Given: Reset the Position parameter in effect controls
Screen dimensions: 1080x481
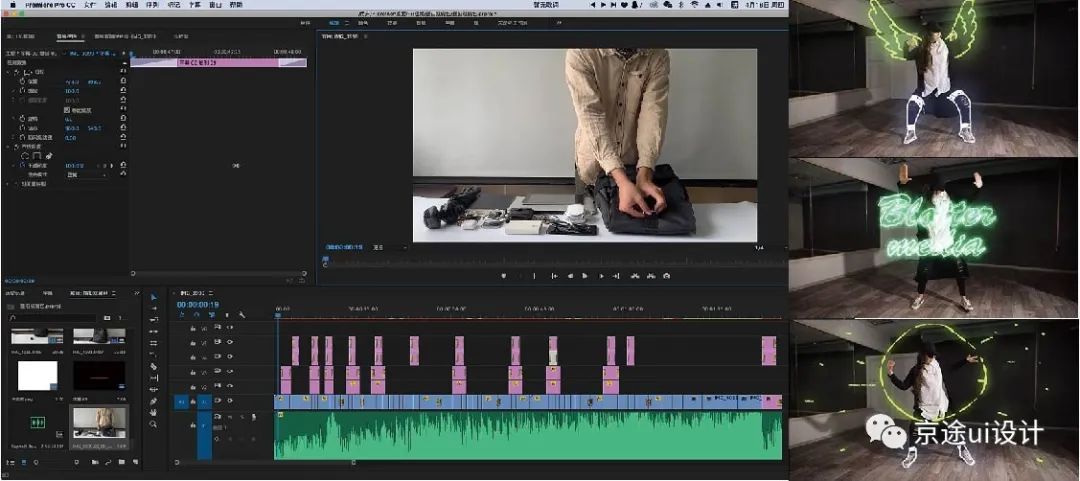Looking at the screenshot, I should 123,81.
